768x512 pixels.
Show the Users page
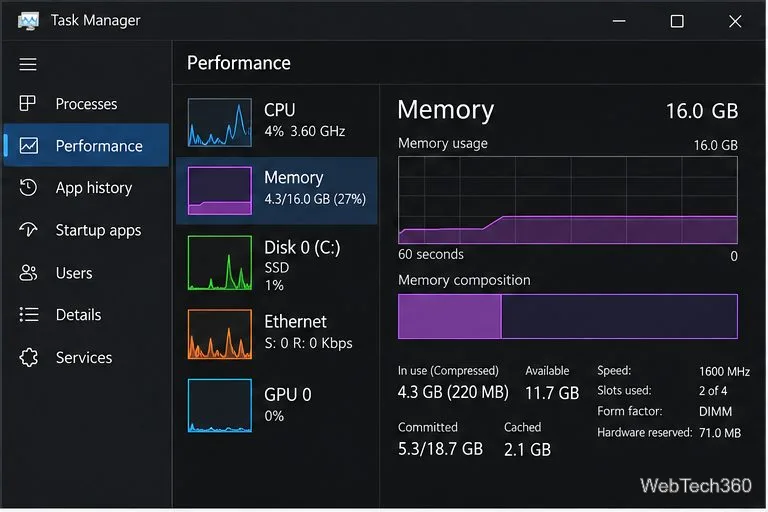click(86, 272)
